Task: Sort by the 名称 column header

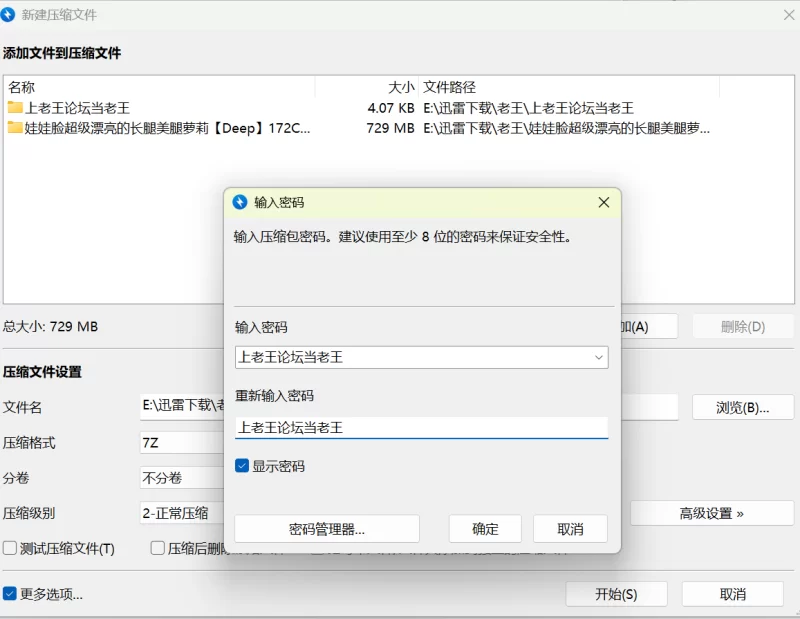Action: pyautogui.click(x=159, y=87)
